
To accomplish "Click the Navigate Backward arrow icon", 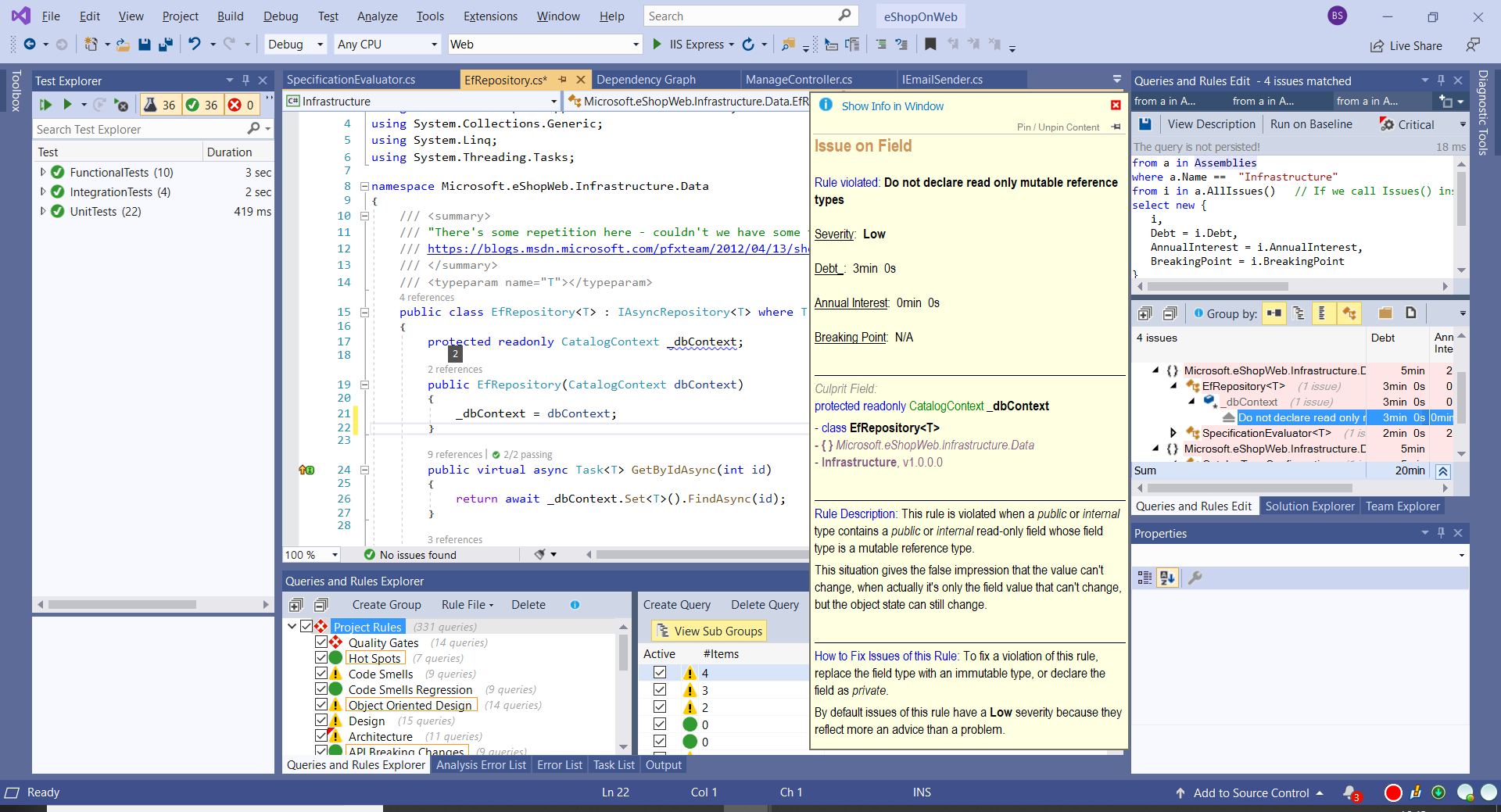I will point(30,45).
